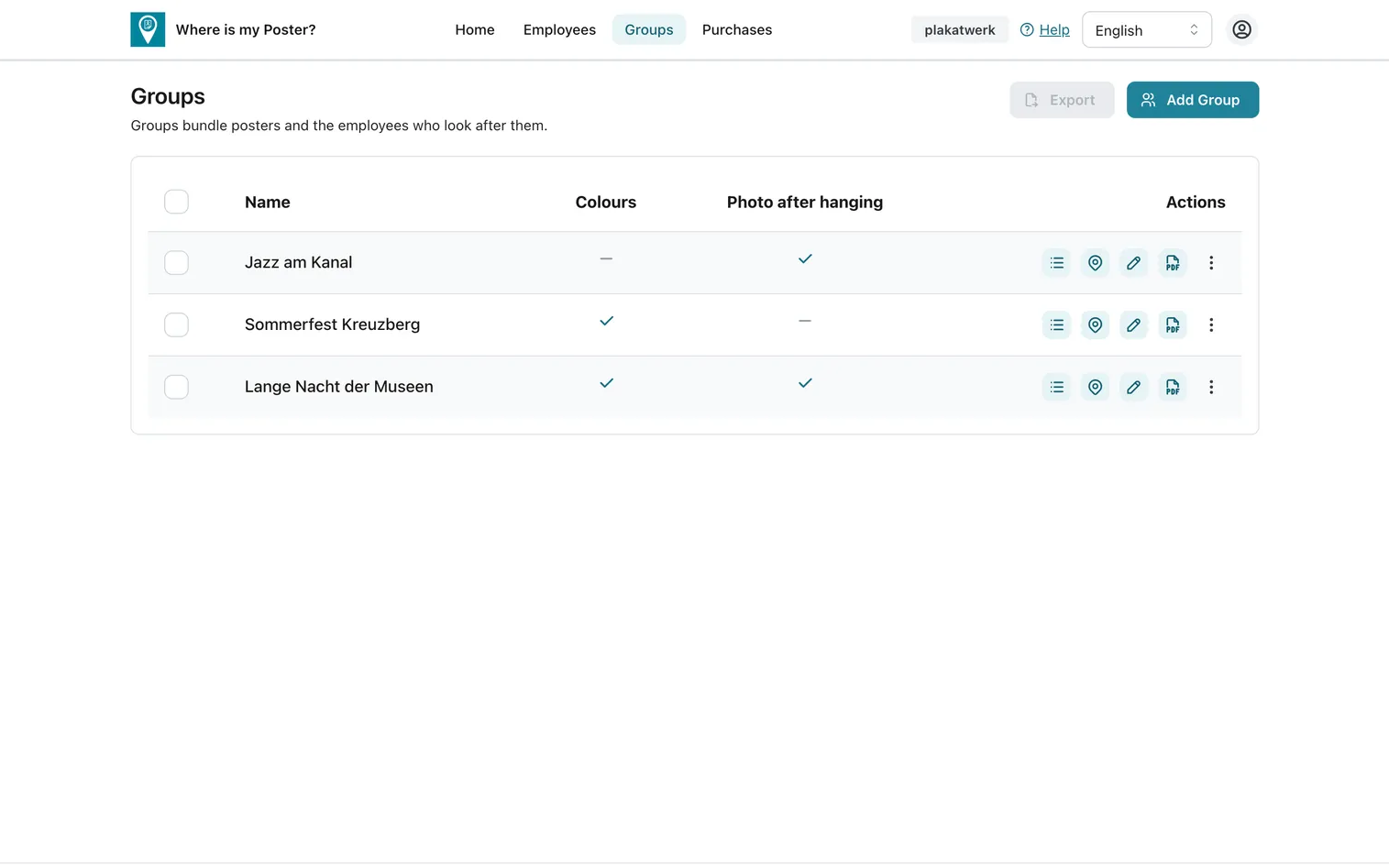Show map pin for Lange Nacht der Museen
The image size is (1389, 868).
1095,387
